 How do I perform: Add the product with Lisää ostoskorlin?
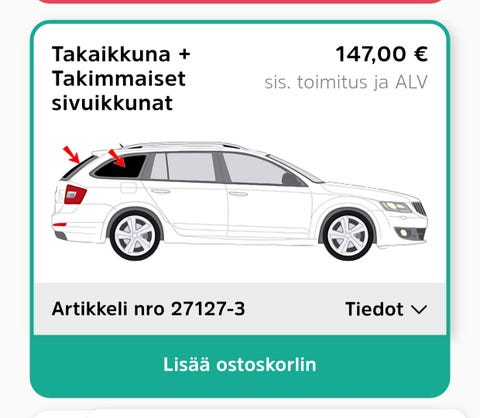pos(240,365)
